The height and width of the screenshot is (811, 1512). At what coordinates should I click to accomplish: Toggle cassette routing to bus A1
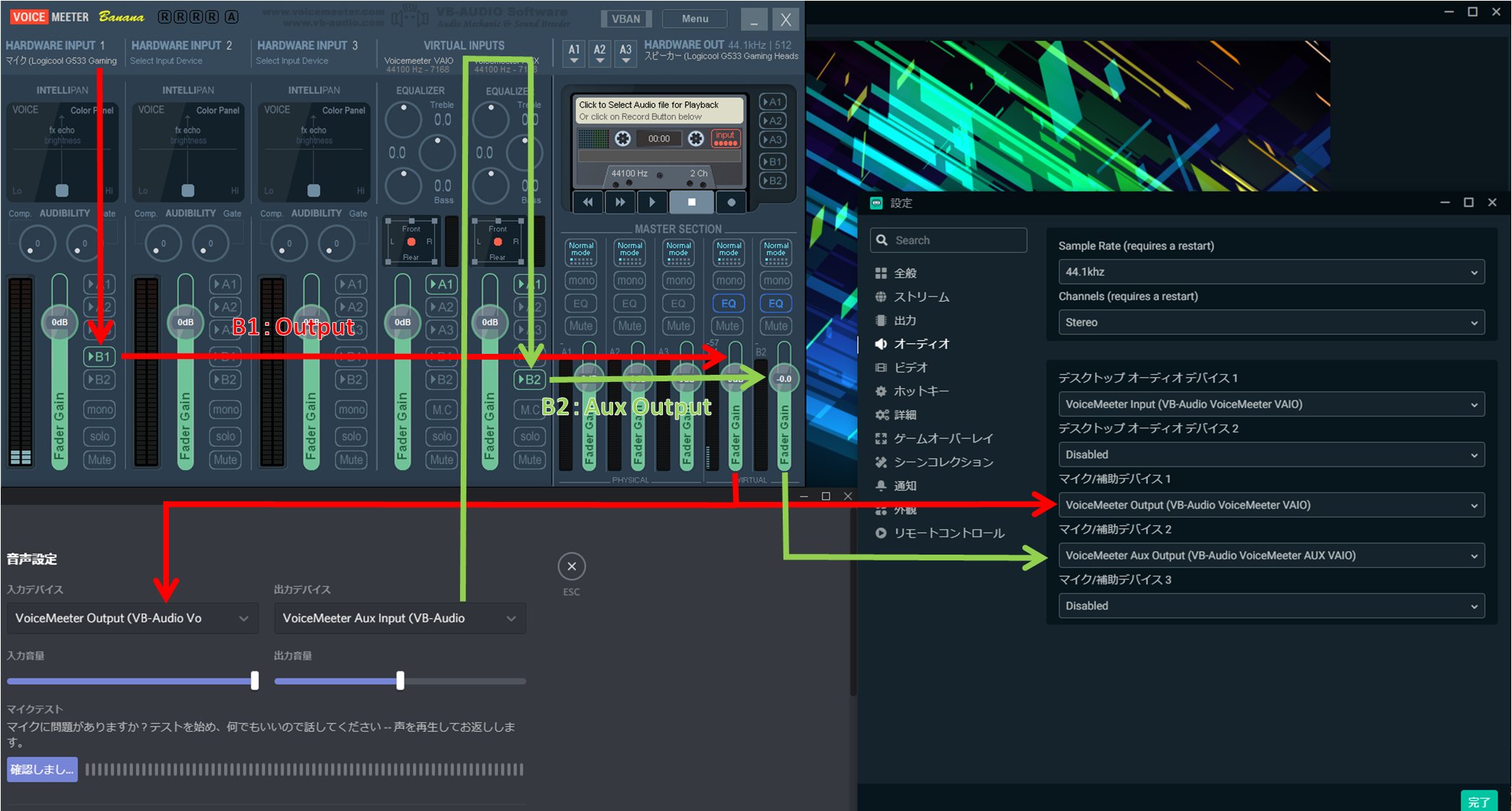click(772, 102)
